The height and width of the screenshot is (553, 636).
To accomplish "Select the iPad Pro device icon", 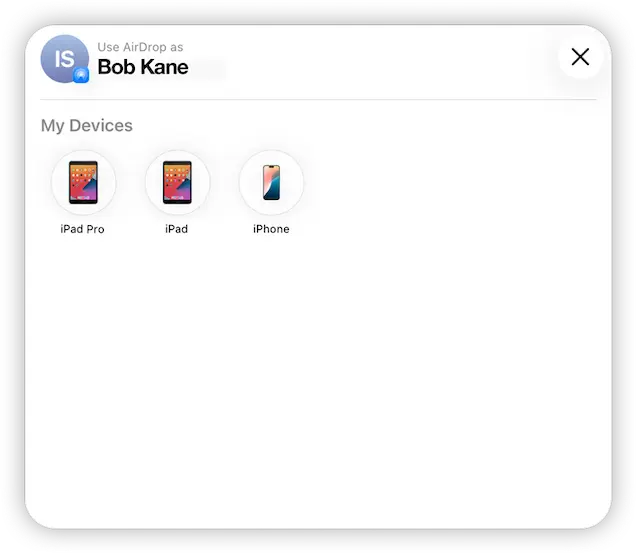I will pos(83,183).
